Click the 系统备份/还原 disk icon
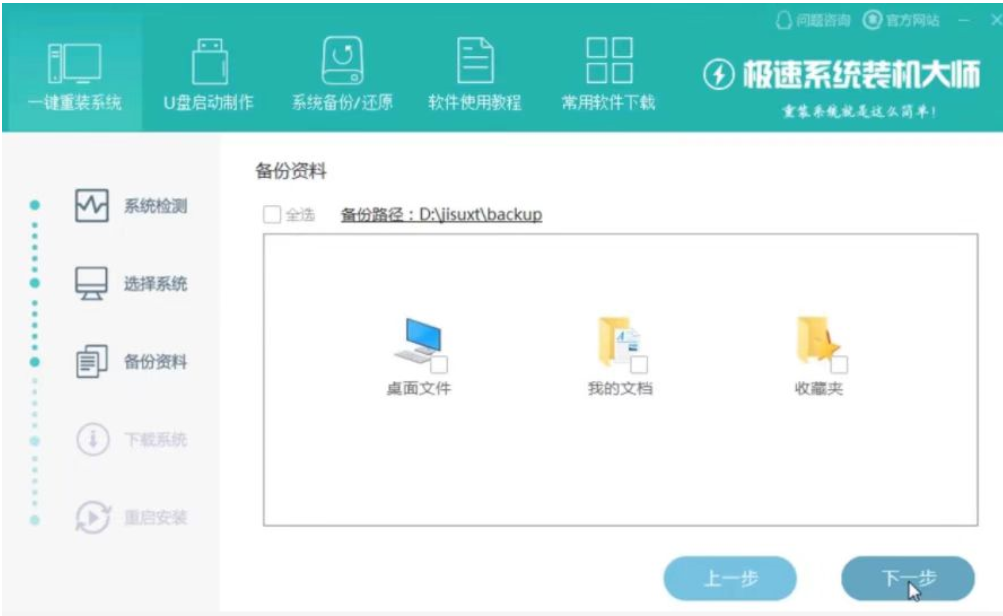 [x=342, y=60]
